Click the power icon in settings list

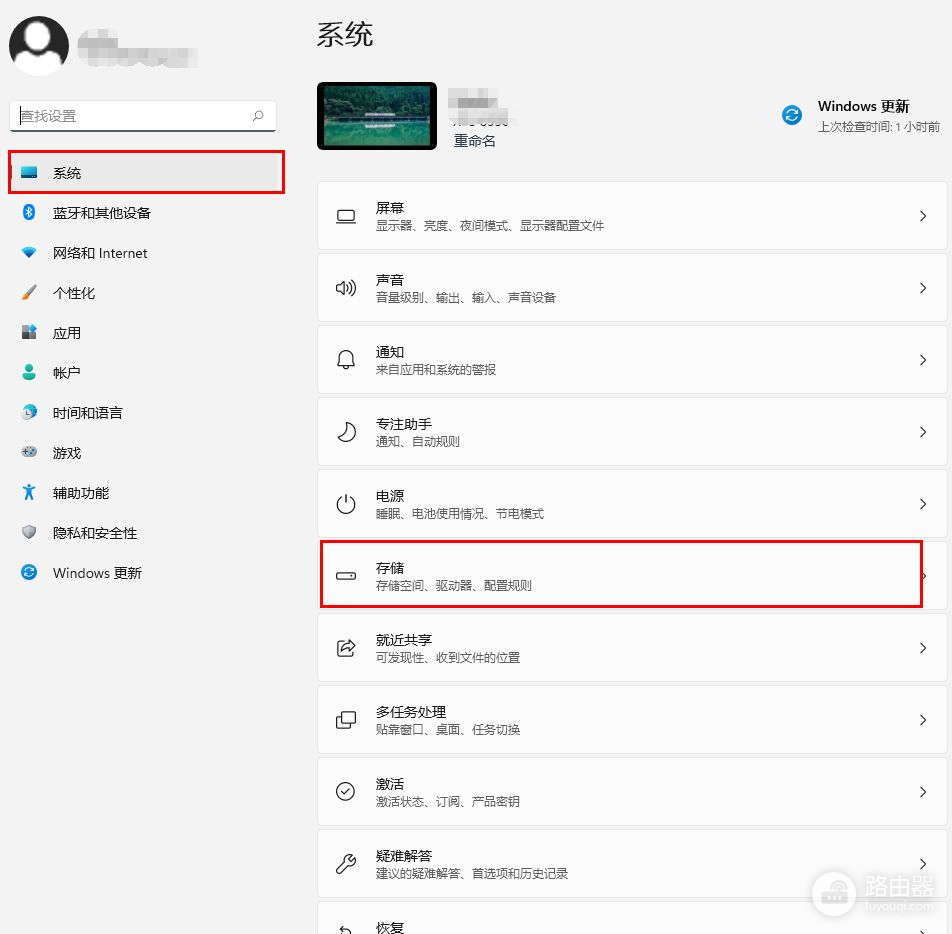tap(346, 504)
